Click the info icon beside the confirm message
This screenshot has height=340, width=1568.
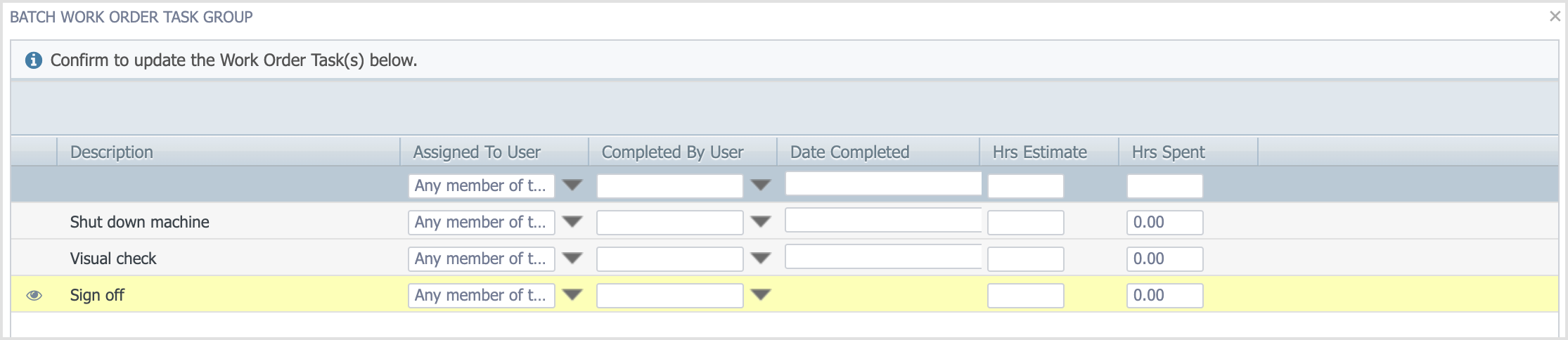33,60
